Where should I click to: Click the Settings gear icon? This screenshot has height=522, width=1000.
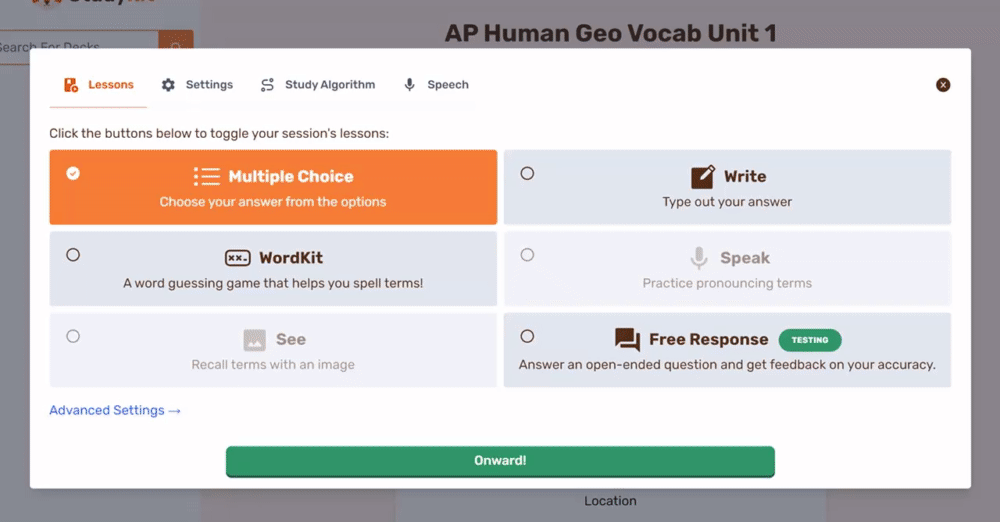(168, 85)
